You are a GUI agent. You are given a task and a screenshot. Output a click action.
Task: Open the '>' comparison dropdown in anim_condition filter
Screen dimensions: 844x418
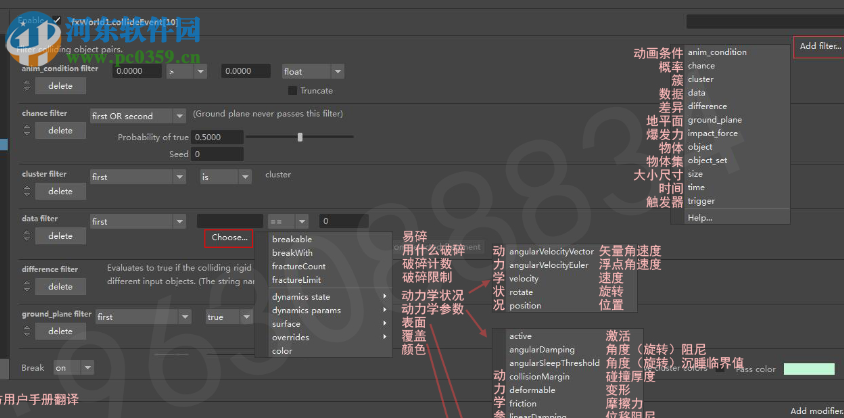186,71
